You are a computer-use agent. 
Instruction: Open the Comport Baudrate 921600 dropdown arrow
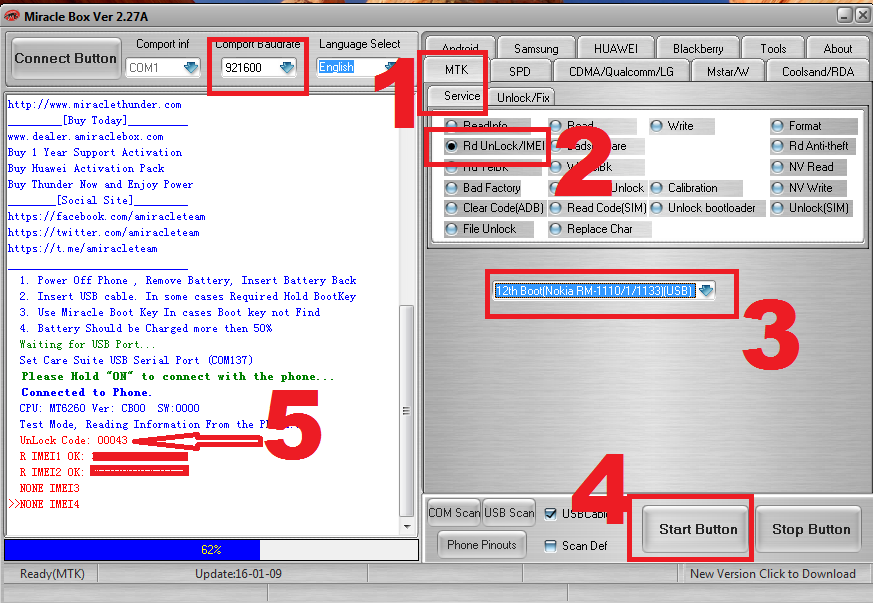pyautogui.click(x=287, y=68)
